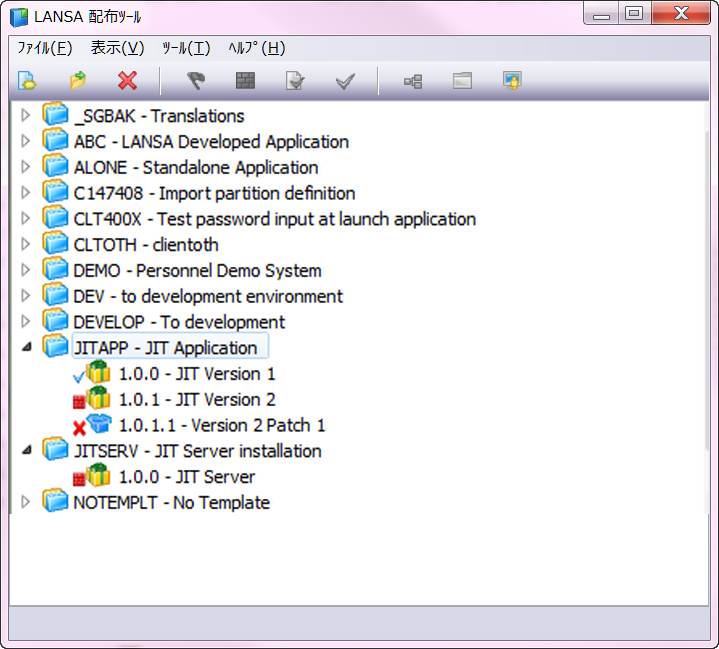This screenshot has height=649, width=719.
Task: Click the ALONE application folder icon
Action: tap(55, 166)
